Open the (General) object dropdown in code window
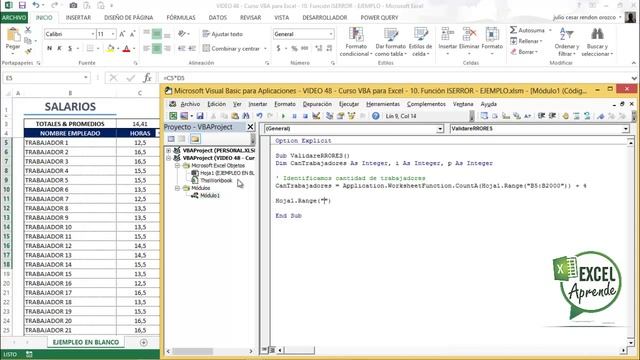The image size is (640, 360). pos(440,129)
